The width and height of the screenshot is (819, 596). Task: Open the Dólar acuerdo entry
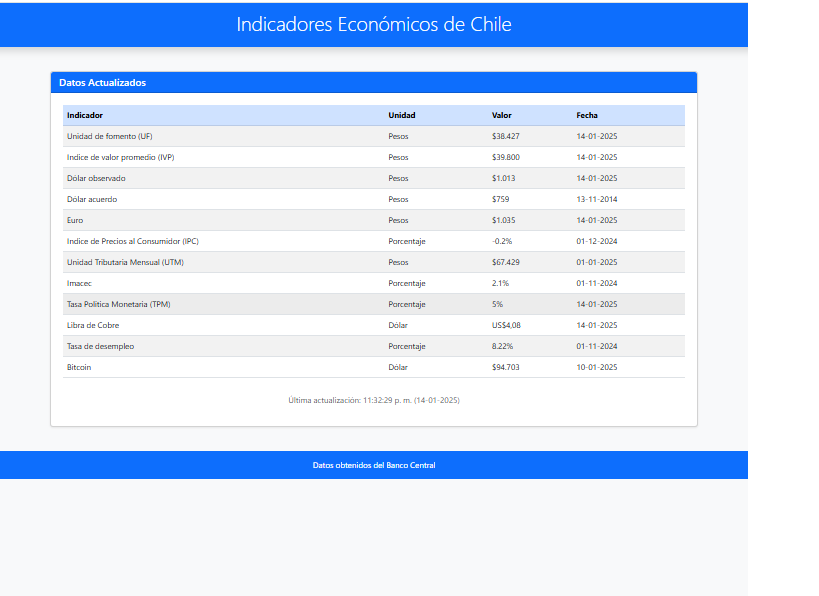tap(90, 199)
